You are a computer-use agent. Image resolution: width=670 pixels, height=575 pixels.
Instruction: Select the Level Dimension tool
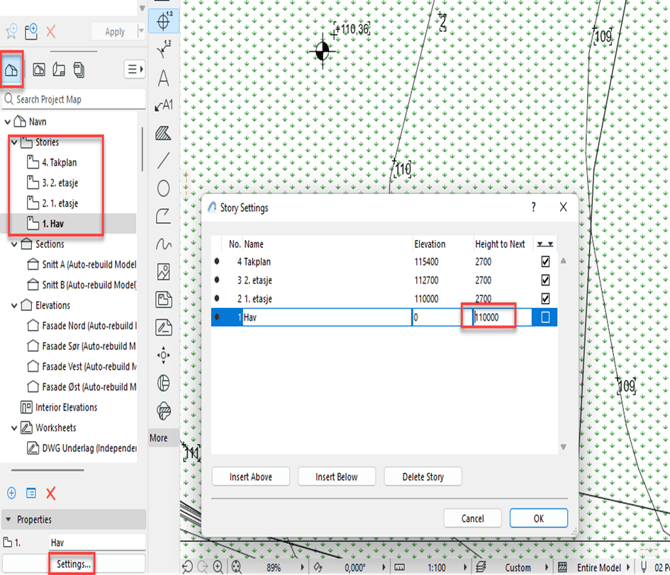click(x=163, y=19)
